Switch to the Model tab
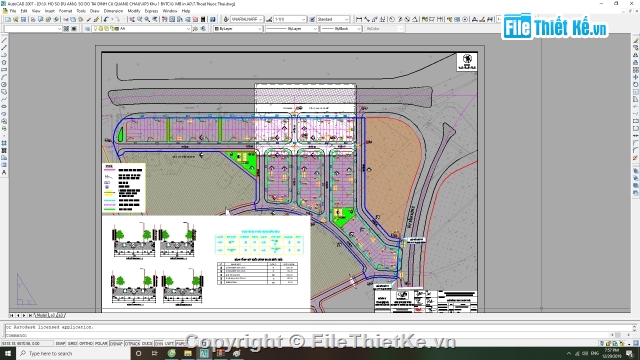The image size is (640, 360). 42,315
